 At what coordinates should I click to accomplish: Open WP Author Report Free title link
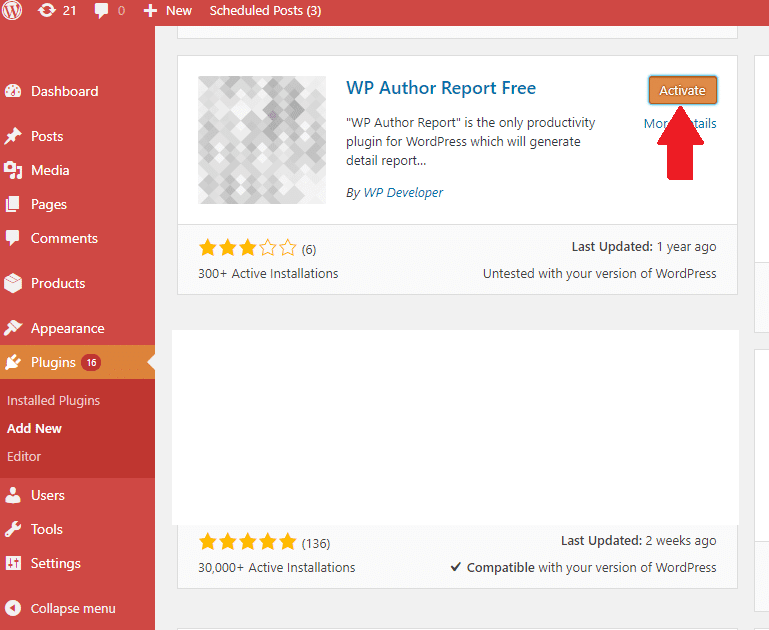pos(441,88)
